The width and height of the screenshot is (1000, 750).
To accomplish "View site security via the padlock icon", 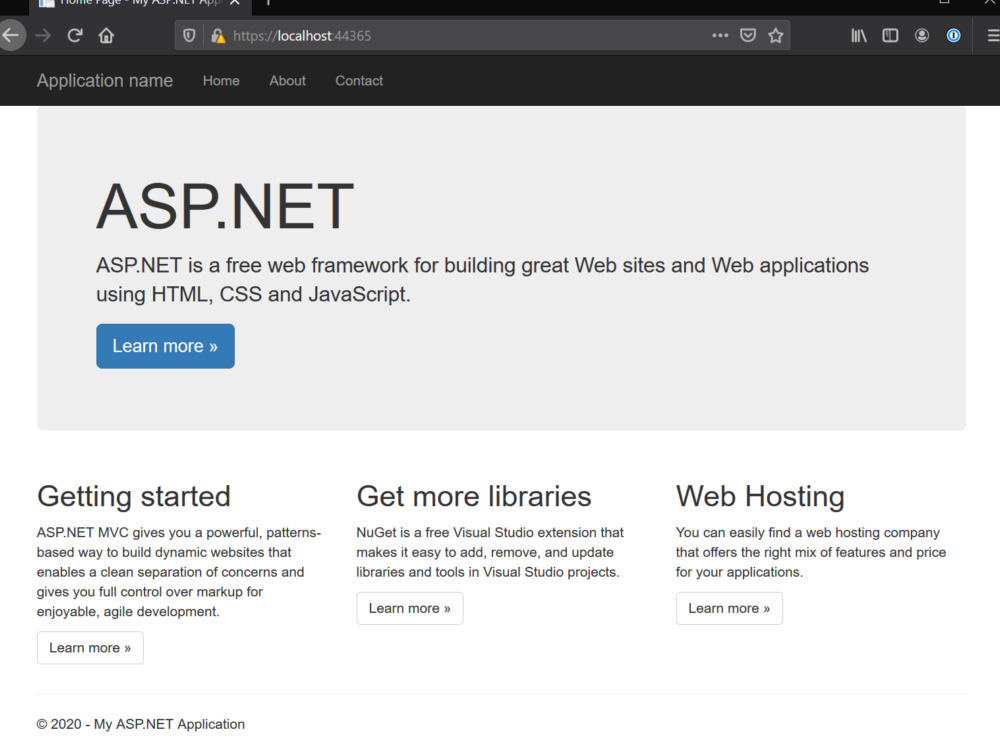I will pyautogui.click(x=218, y=35).
